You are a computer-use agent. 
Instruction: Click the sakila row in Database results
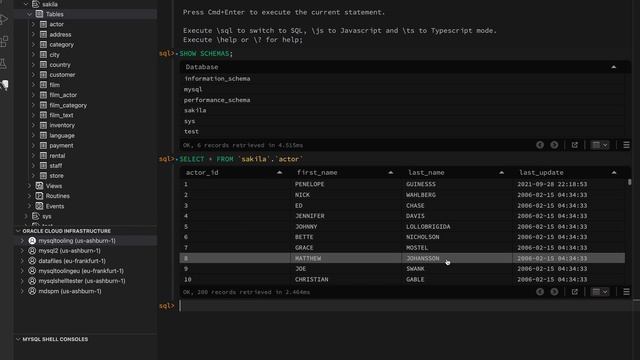(402, 110)
